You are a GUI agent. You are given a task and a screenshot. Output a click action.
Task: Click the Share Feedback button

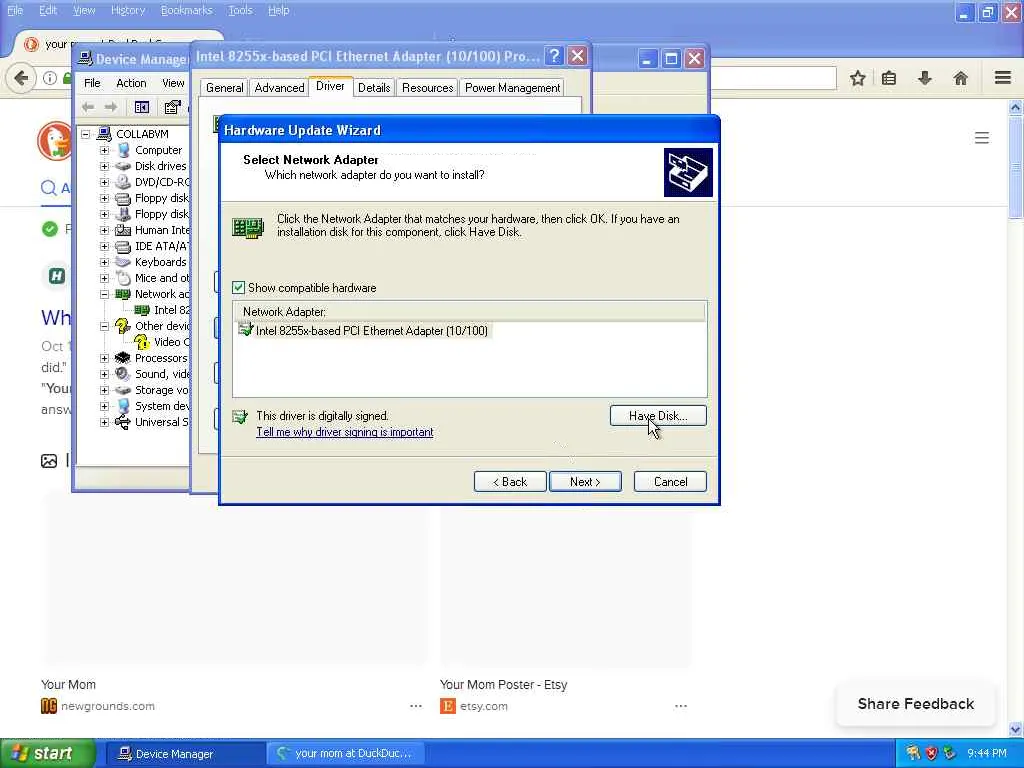pyautogui.click(x=916, y=704)
